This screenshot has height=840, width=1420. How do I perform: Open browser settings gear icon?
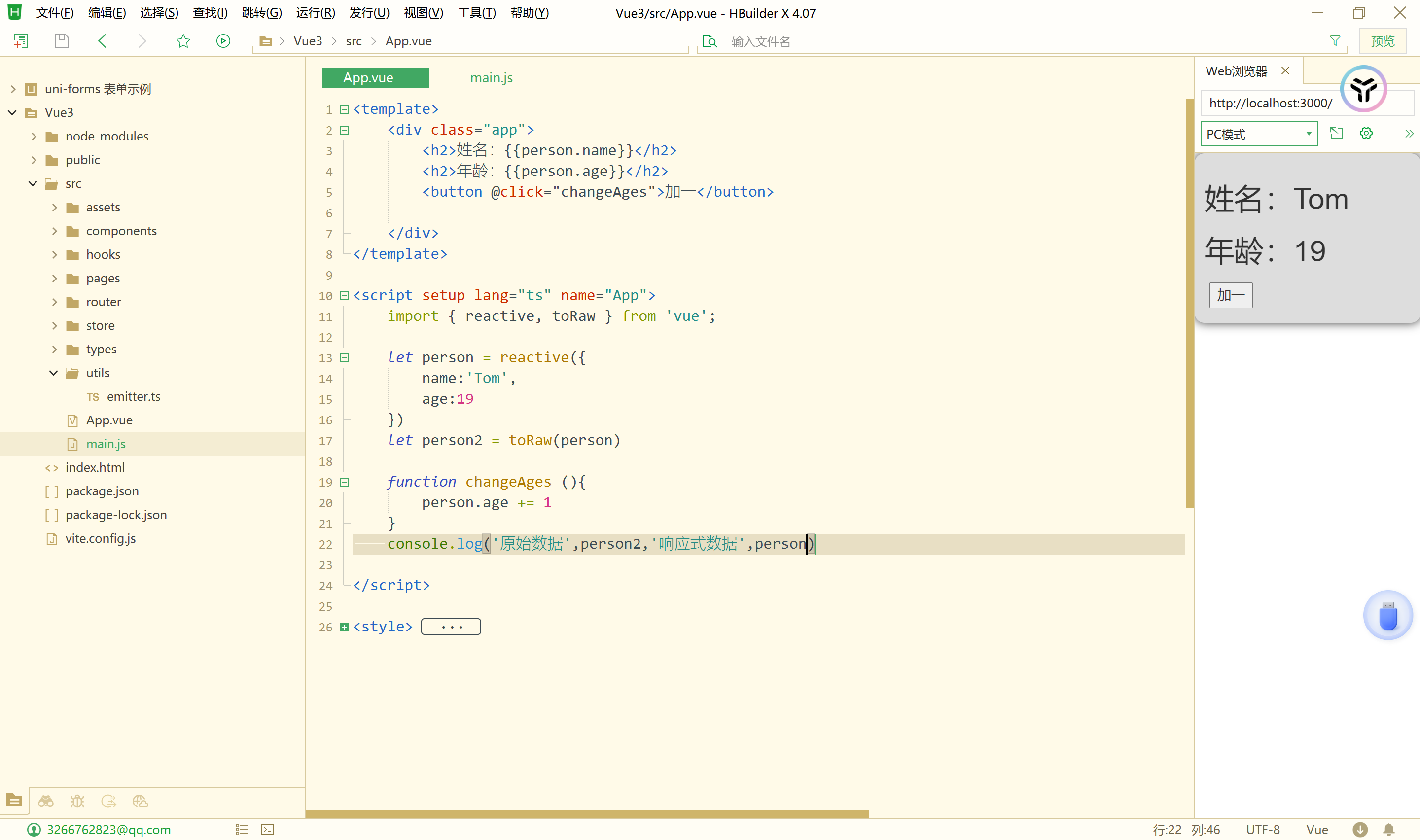pos(1366,133)
